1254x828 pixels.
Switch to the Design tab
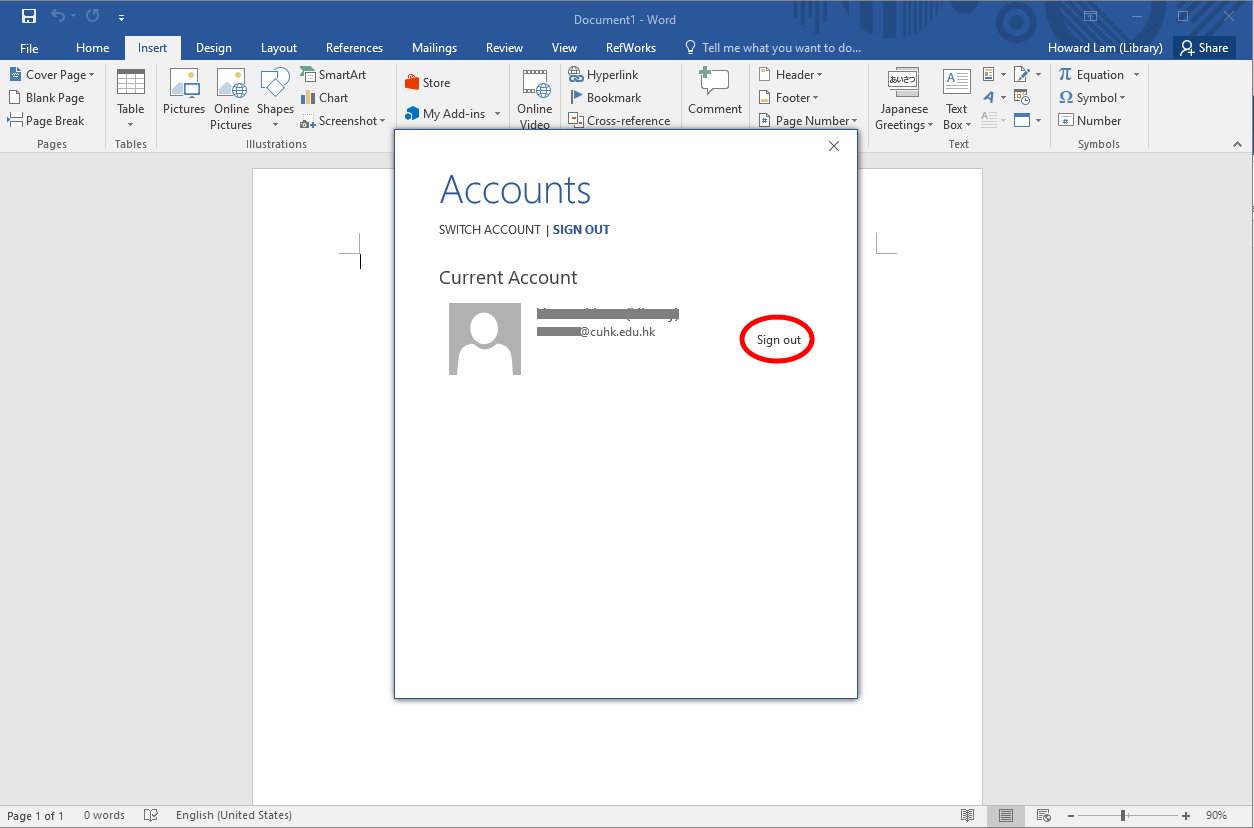click(214, 48)
